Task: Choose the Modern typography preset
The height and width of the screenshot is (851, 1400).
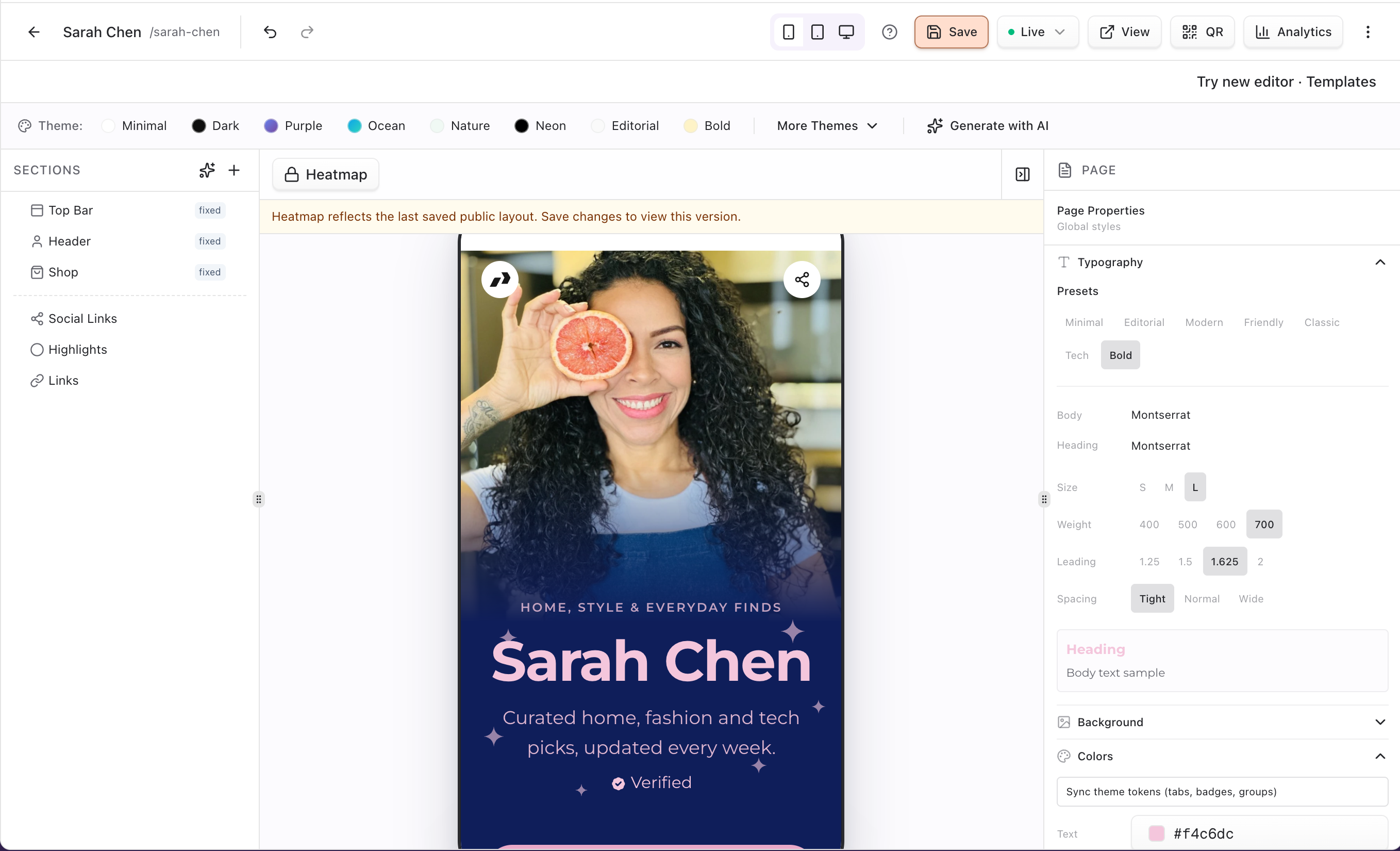Action: coord(1204,322)
